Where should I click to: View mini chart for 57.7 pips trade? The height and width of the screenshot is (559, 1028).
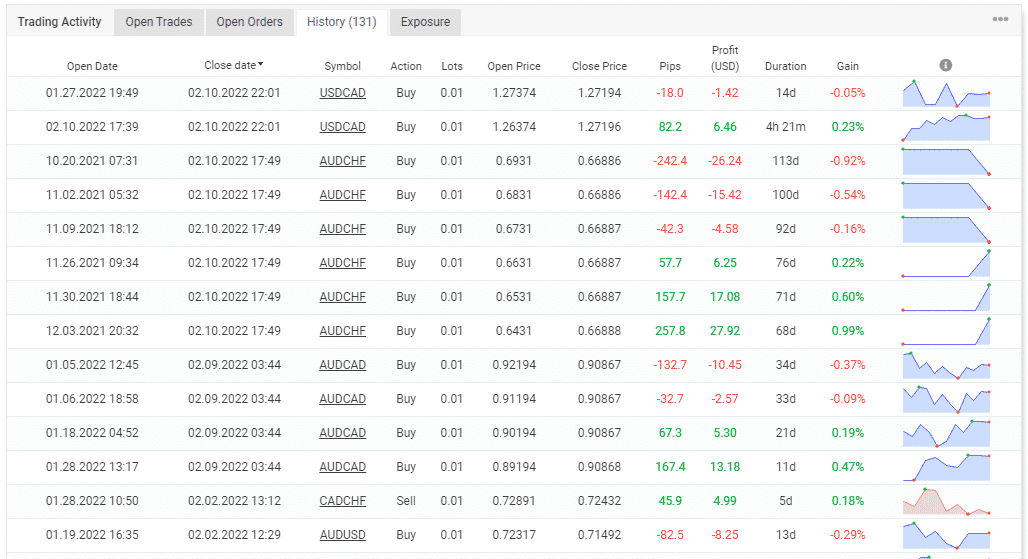pos(946,263)
